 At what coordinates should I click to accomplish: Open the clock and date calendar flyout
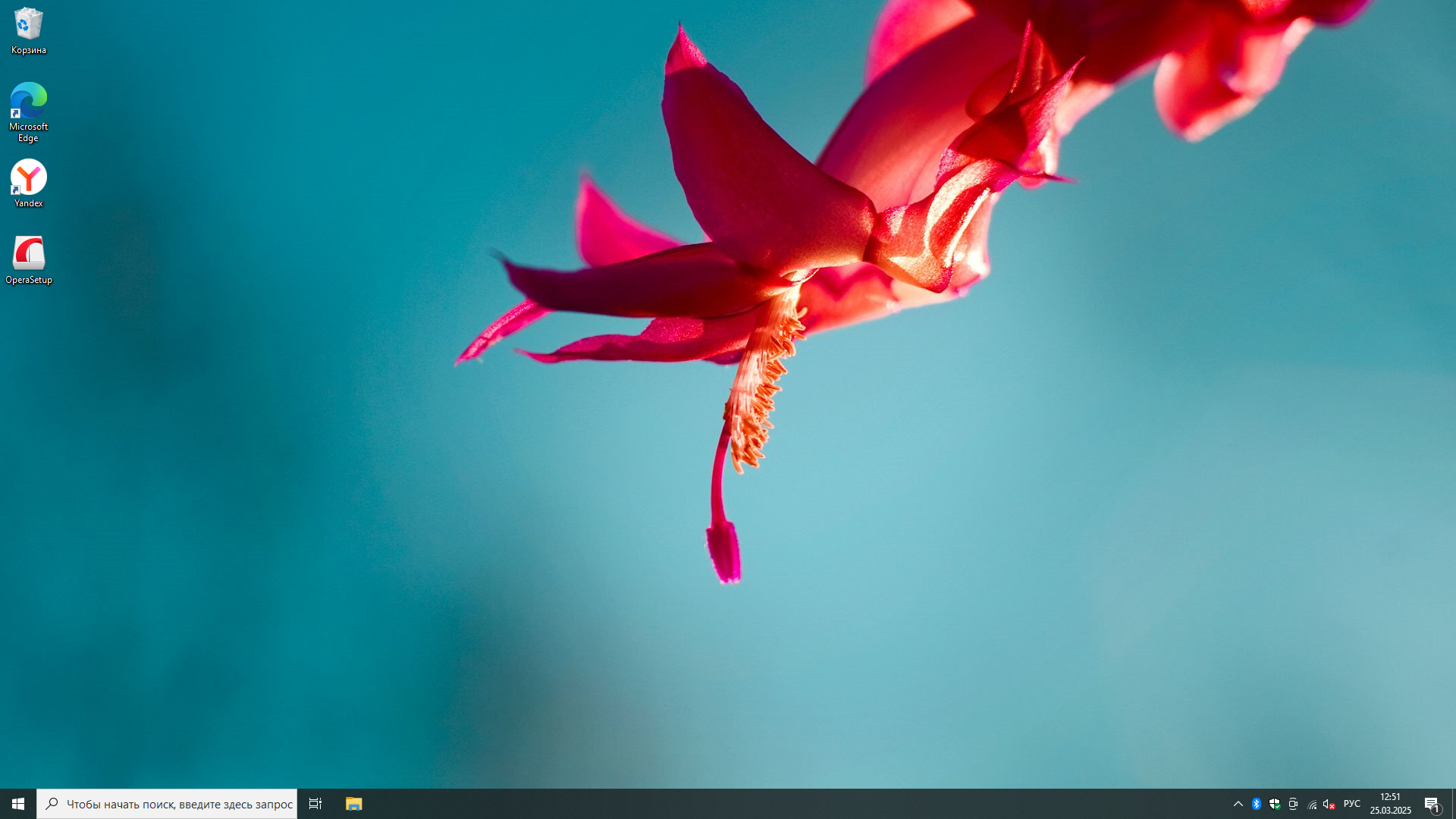point(1390,804)
